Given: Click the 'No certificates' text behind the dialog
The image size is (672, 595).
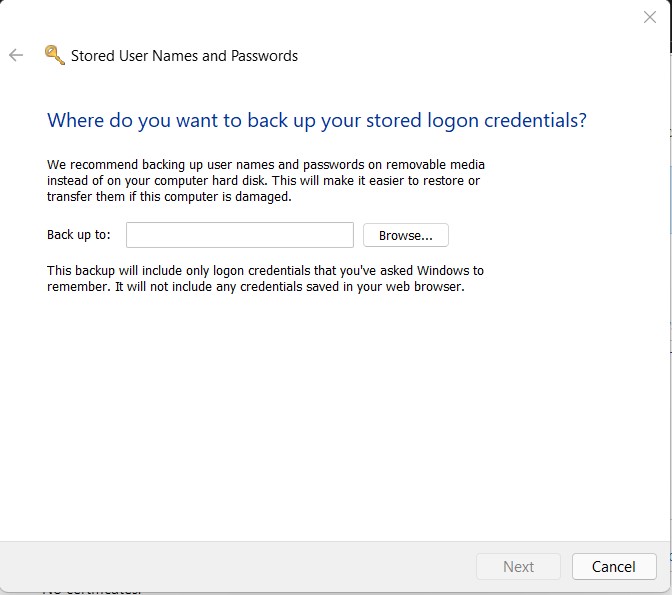Looking at the screenshot, I should pos(92,590).
